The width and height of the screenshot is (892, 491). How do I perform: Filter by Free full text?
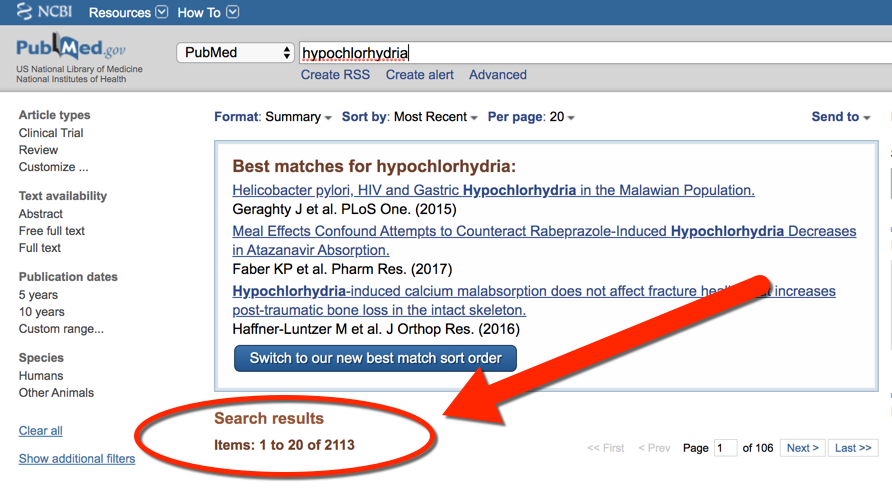(51, 231)
